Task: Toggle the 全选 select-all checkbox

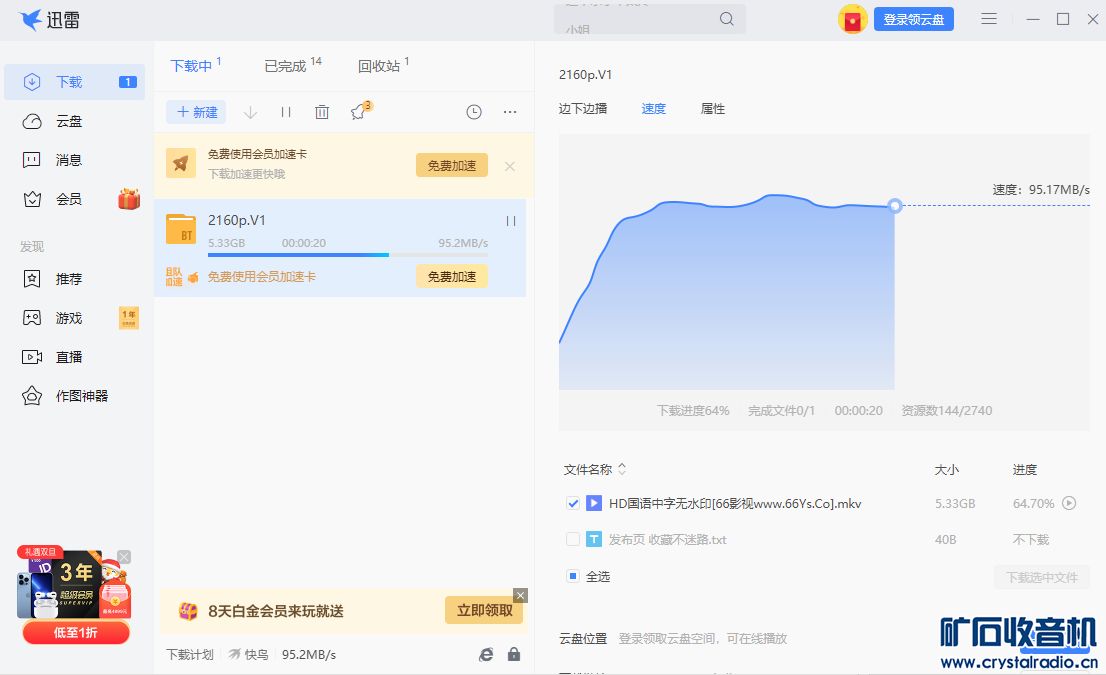Action: tap(573, 576)
